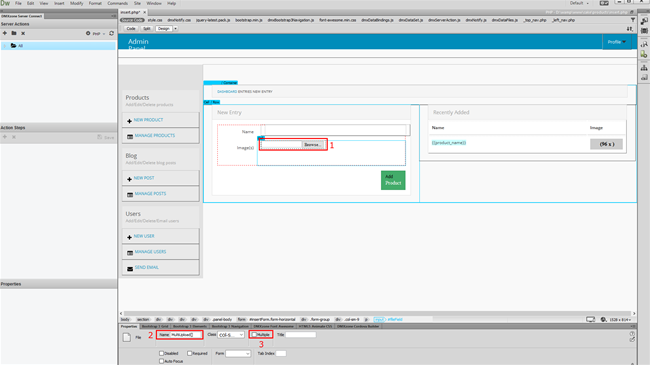Click the Name field in Properties inspector
The width and height of the screenshot is (650, 365).
point(186,335)
